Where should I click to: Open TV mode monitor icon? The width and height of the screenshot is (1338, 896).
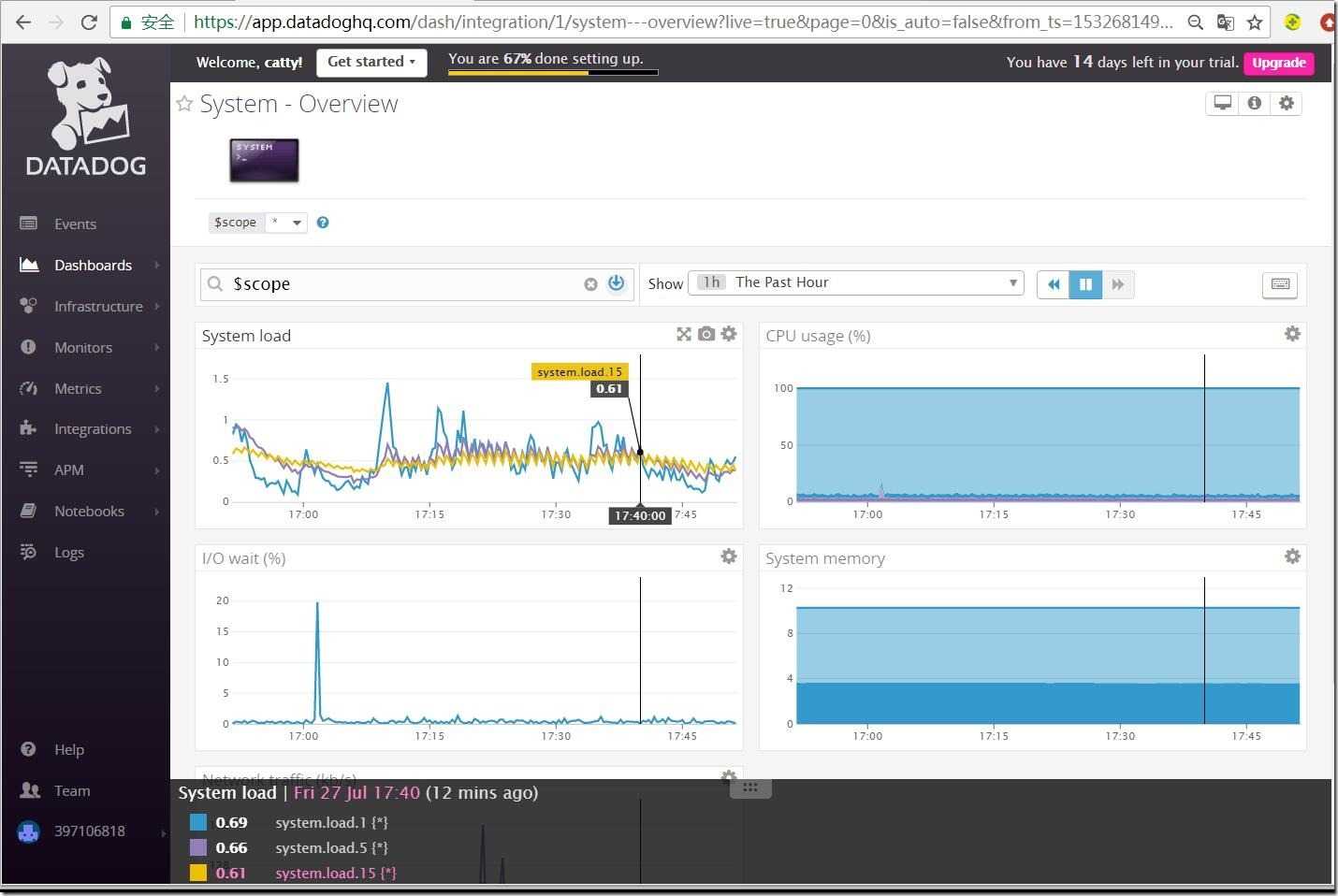click(x=1222, y=104)
